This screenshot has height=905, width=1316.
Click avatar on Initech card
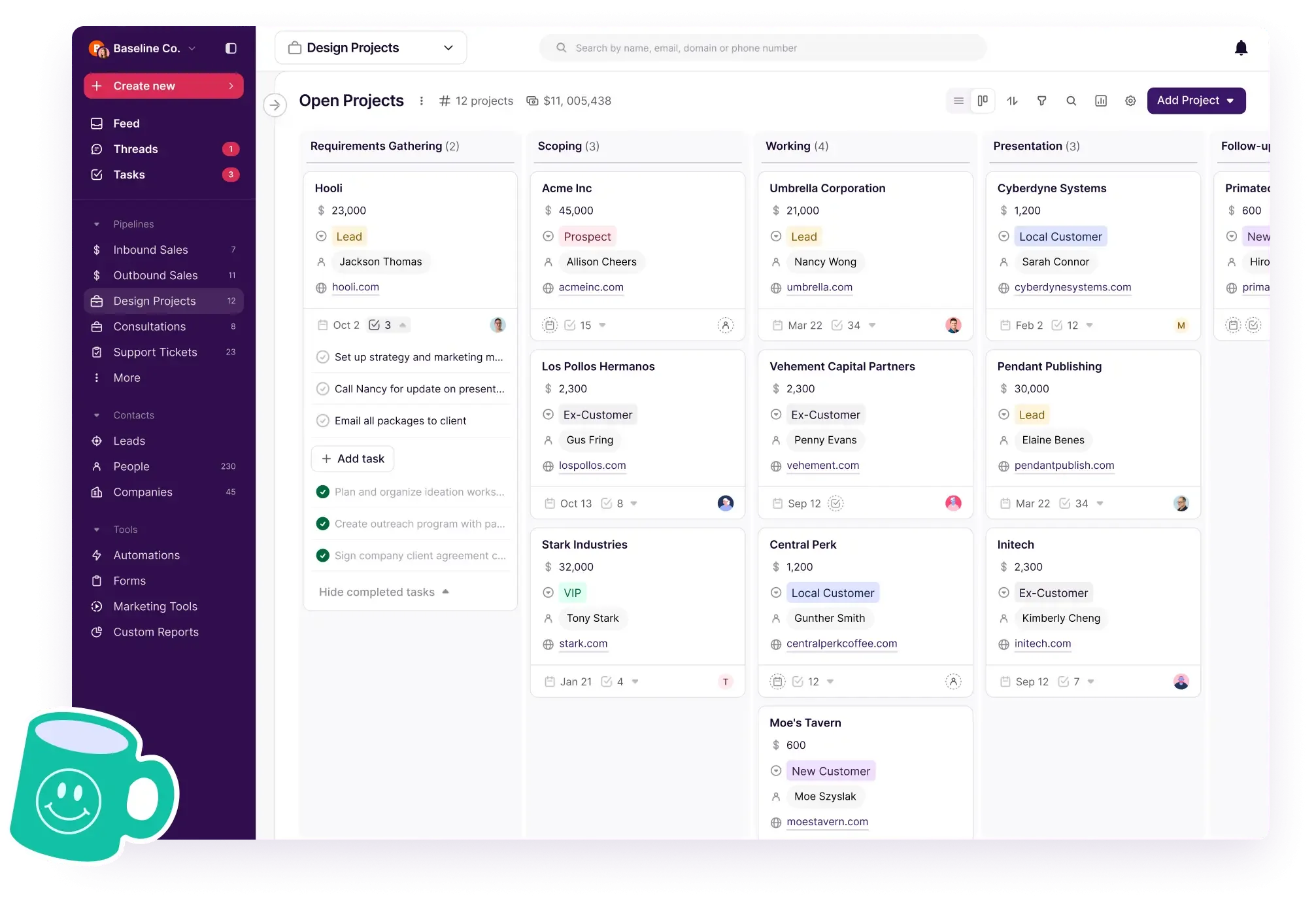click(1181, 681)
